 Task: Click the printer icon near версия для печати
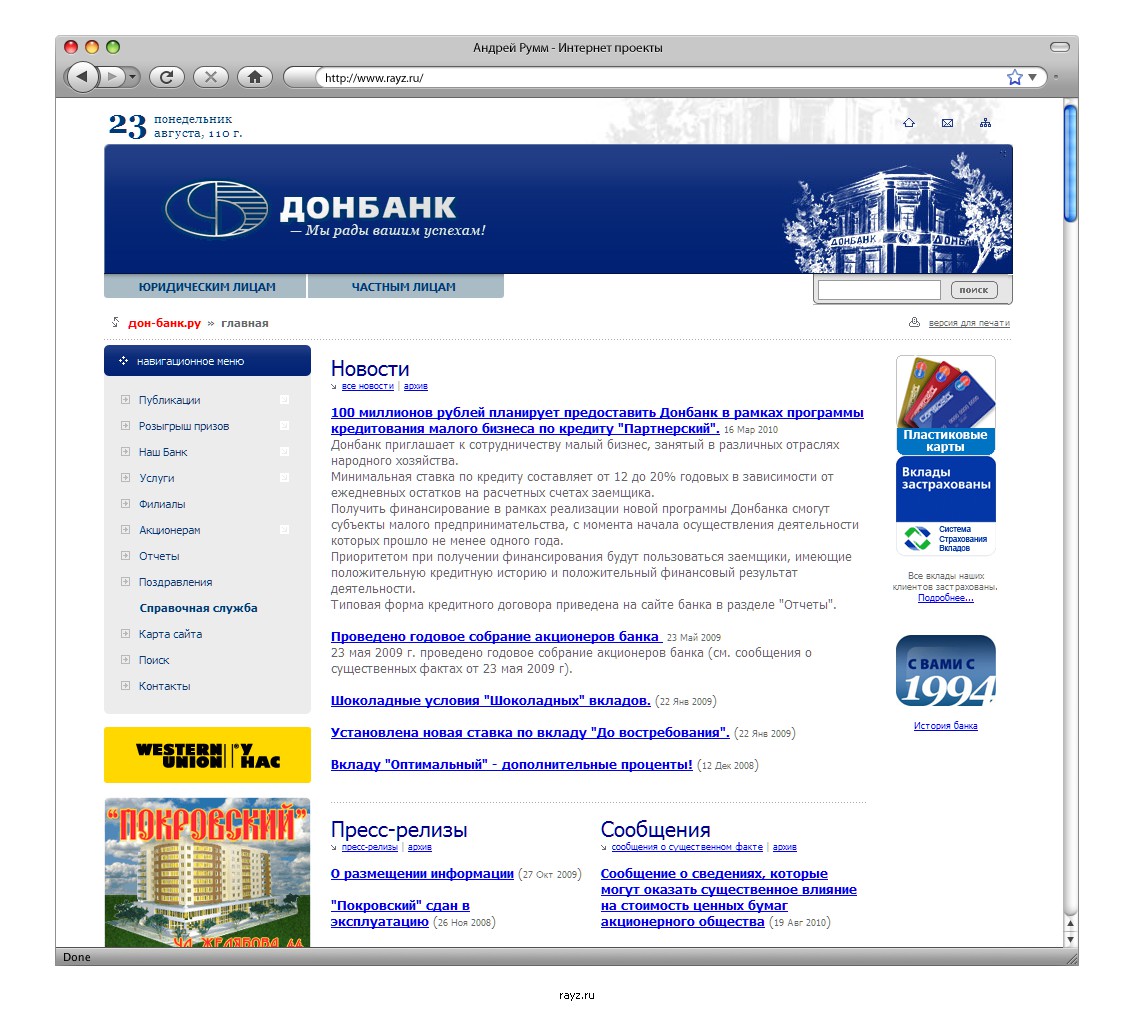click(914, 322)
